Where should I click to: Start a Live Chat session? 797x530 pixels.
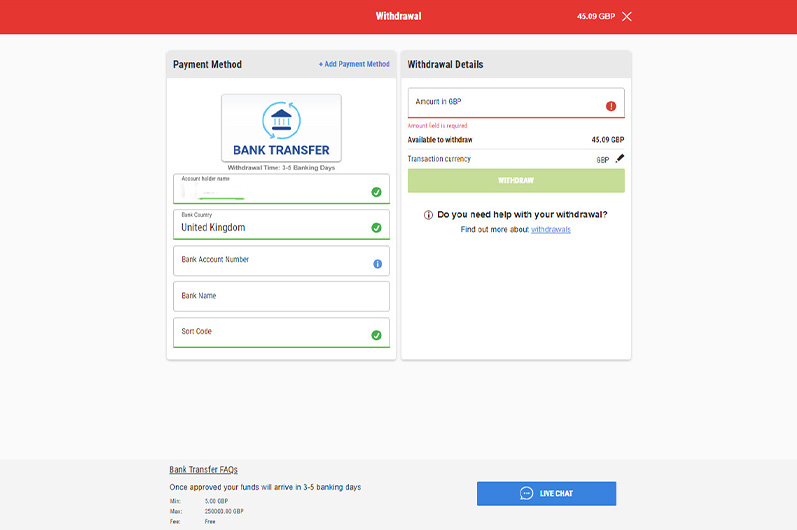click(546, 494)
